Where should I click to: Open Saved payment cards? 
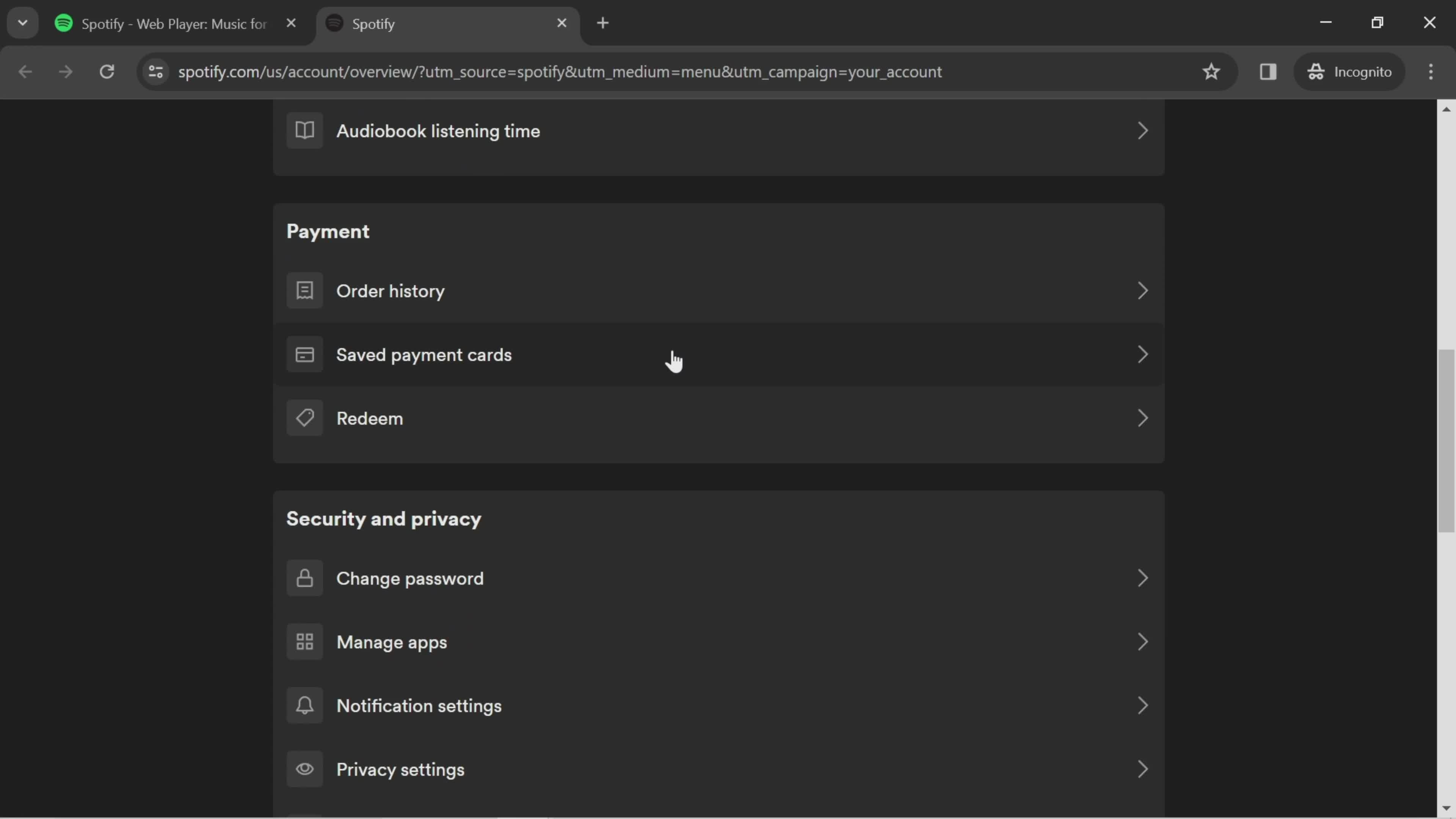[719, 355]
